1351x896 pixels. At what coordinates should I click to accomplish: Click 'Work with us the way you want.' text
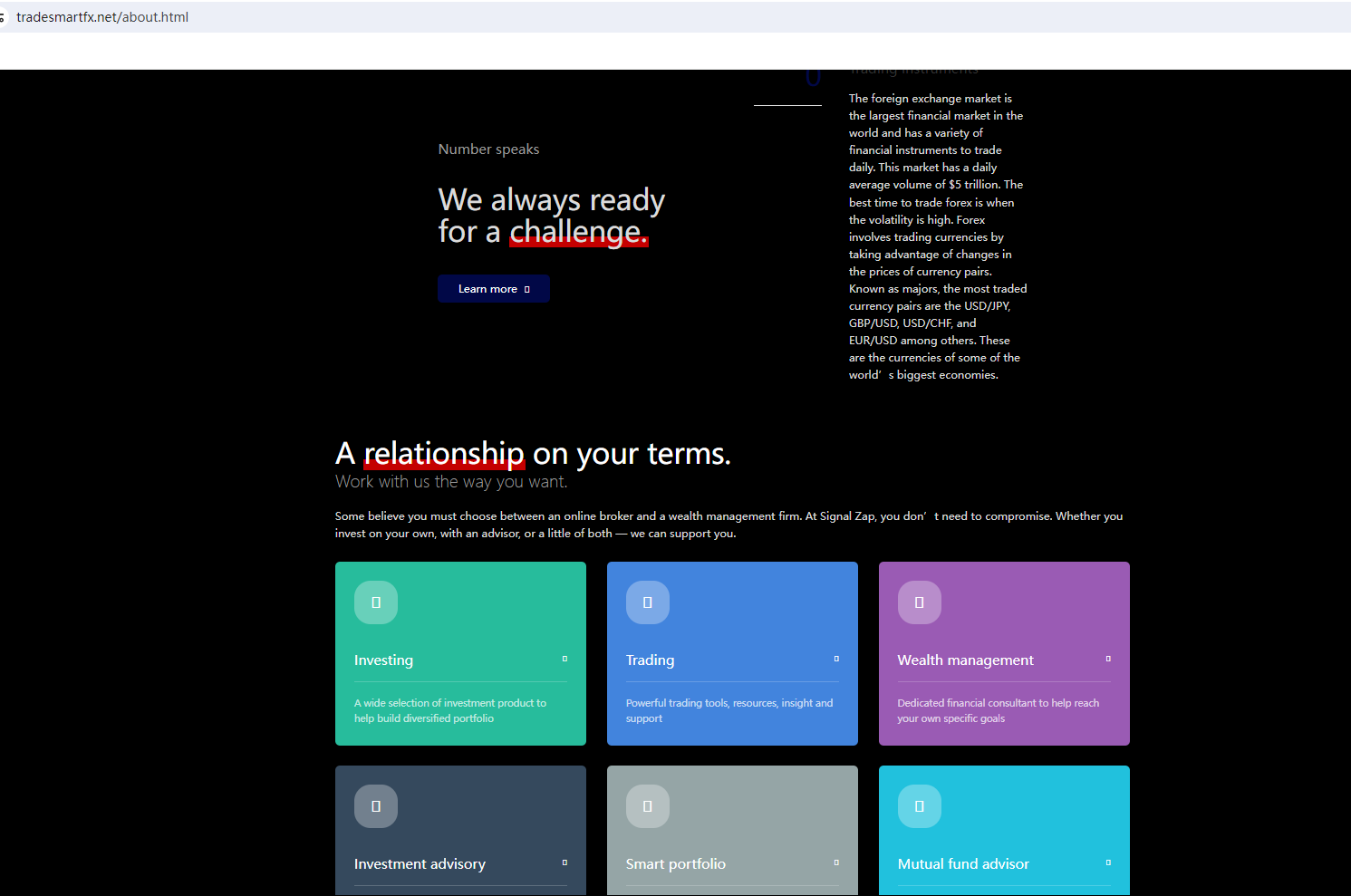point(451,482)
